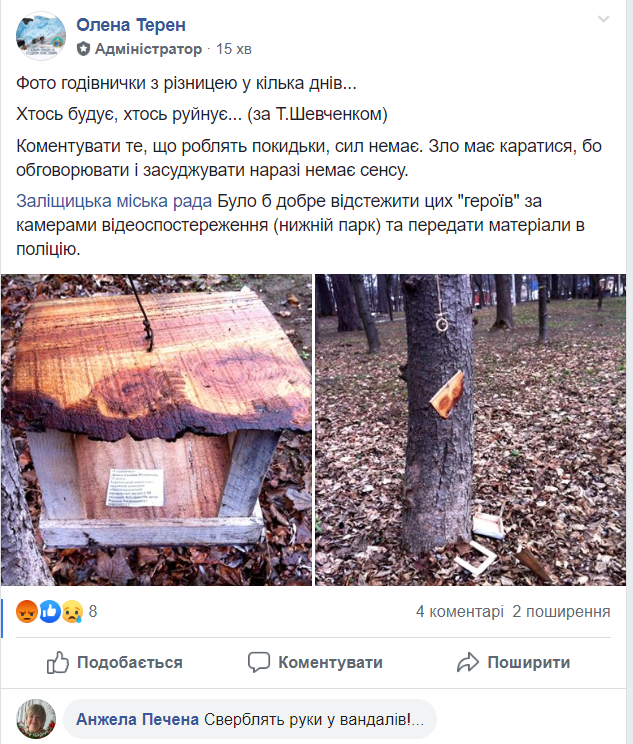Open the destroyed feeder tree photo
This screenshot has height=744, width=633.
pyautogui.click(x=471, y=430)
